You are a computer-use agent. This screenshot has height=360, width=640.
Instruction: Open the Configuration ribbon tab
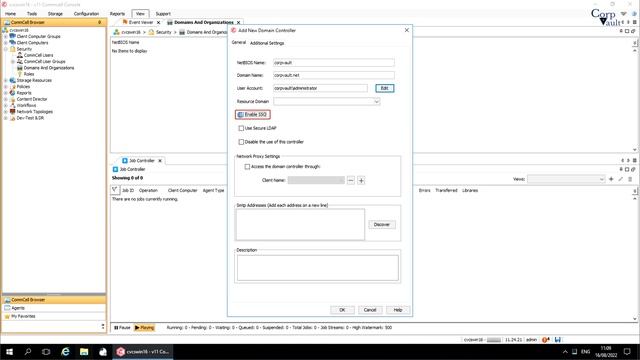[86, 14]
